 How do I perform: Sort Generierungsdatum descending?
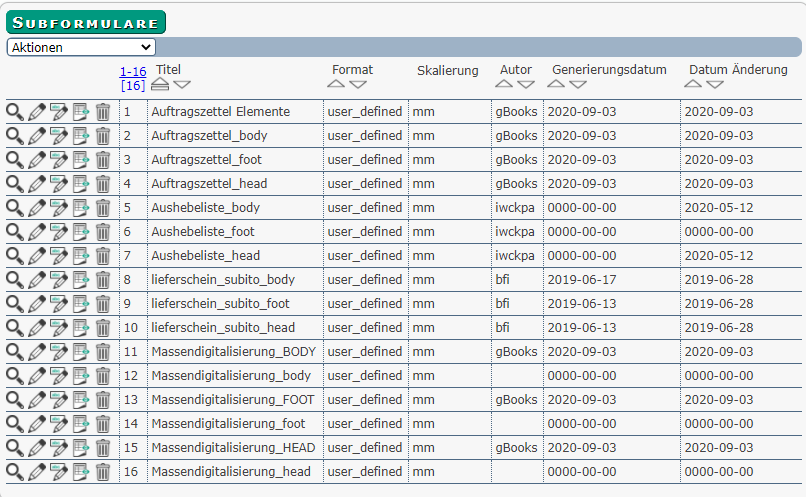578,84
